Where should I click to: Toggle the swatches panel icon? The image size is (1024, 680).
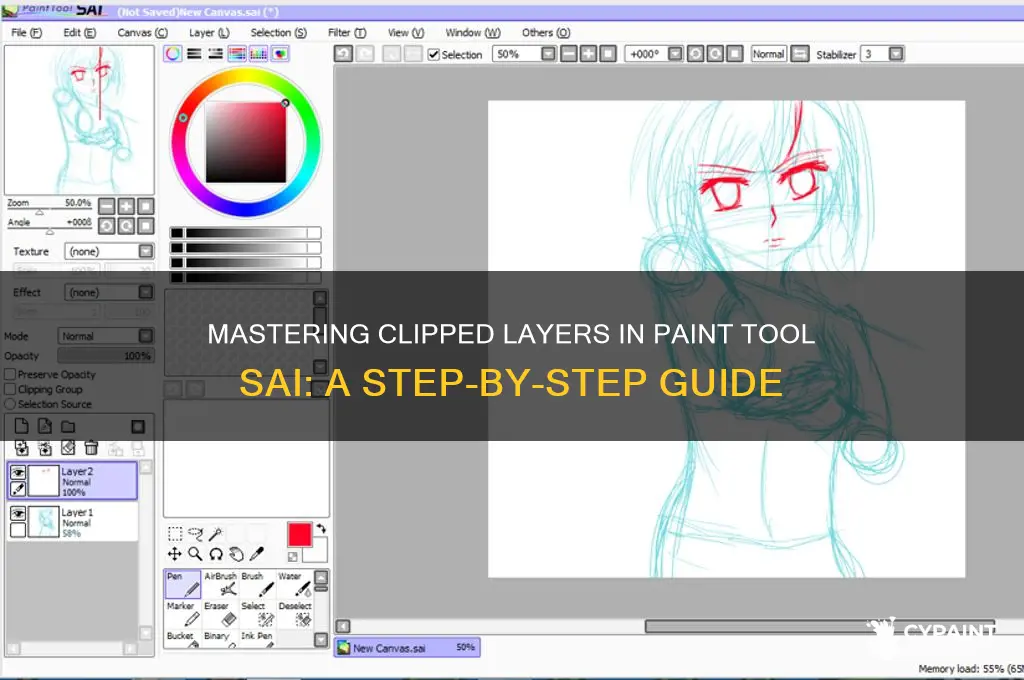coord(259,54)
